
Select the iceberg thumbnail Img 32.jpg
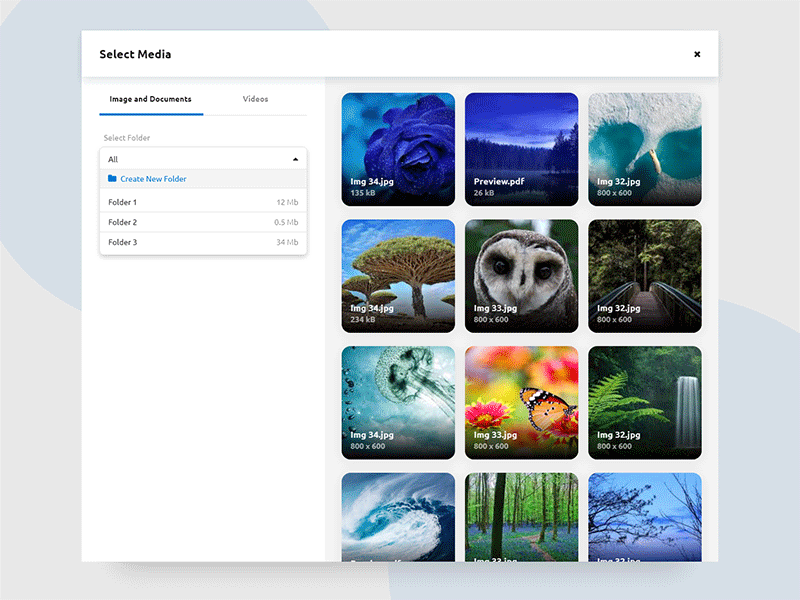644,148
